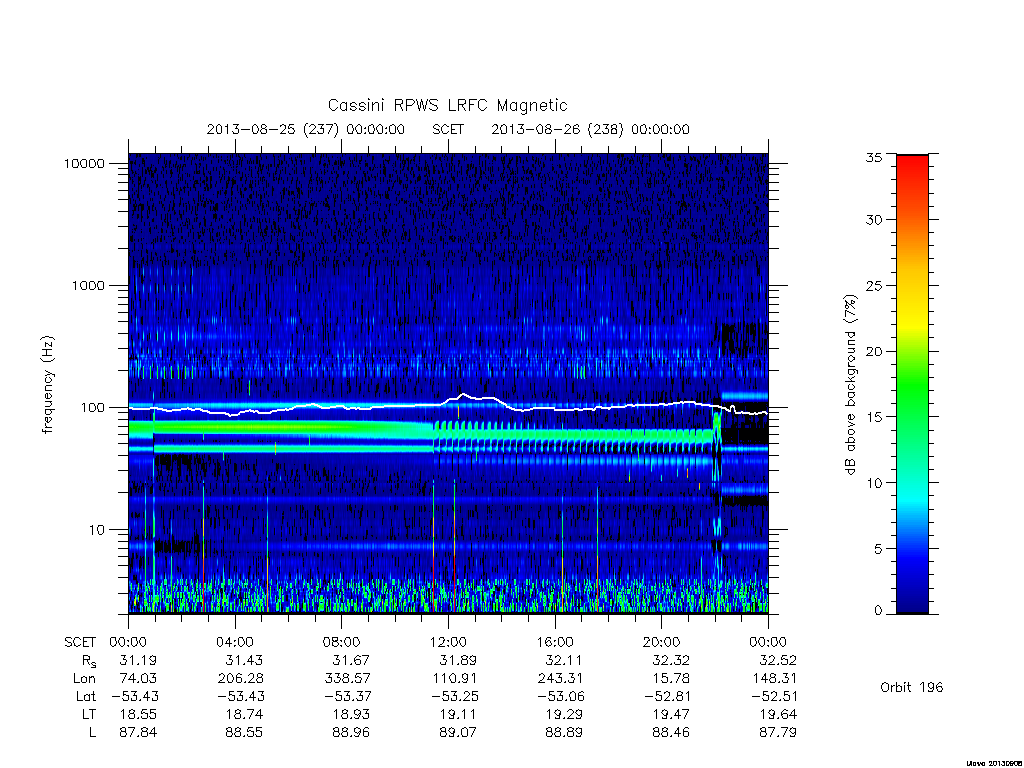The image size is (1024, 768).
Task: Click the 'frequency (Hz)' axis label
Action: pos(47,385)
